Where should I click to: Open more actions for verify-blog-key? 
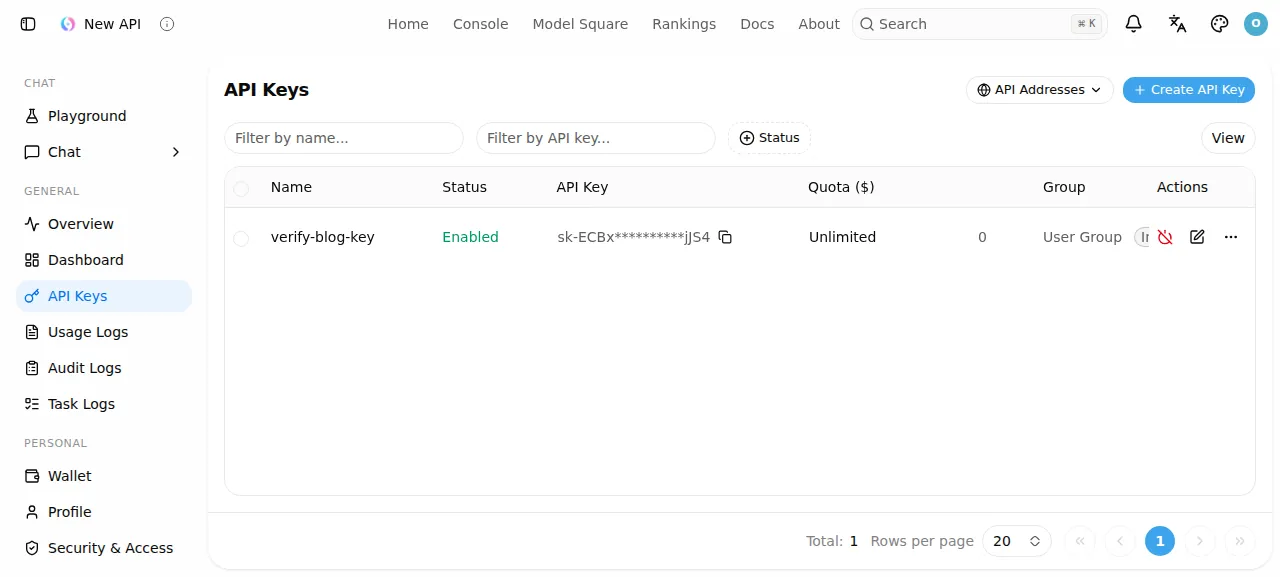click(1231, 237)
